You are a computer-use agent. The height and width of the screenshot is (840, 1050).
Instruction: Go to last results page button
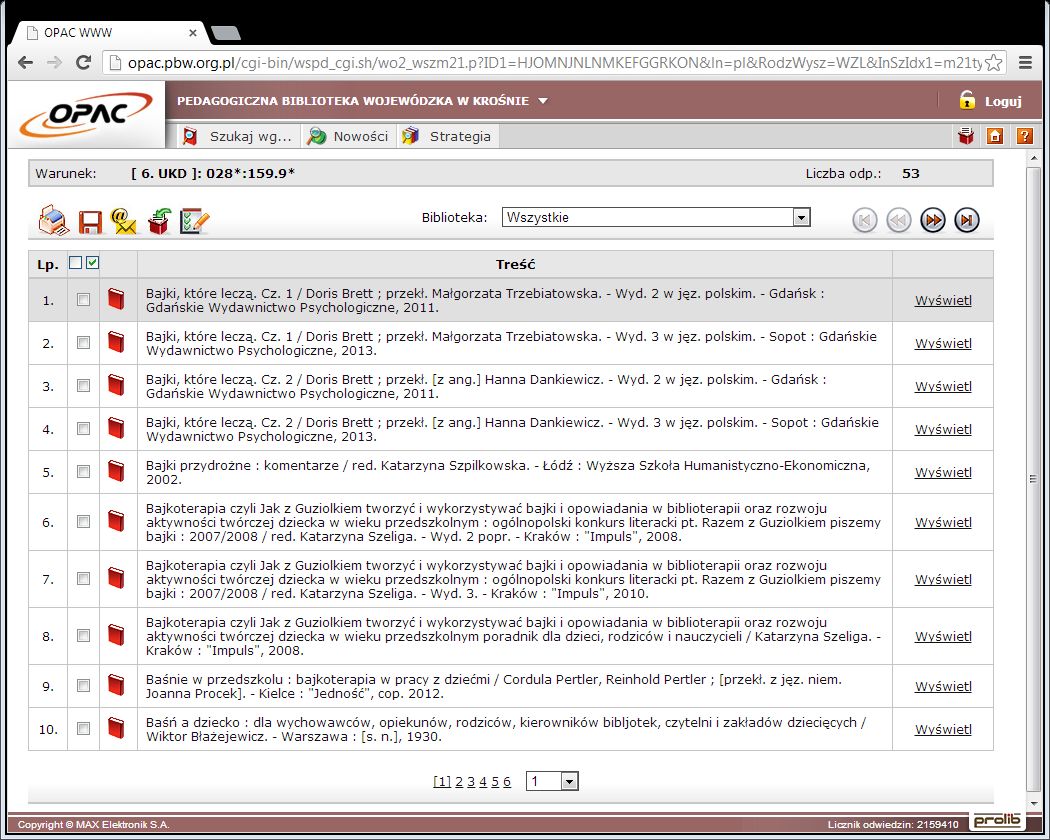pos(967,220)
